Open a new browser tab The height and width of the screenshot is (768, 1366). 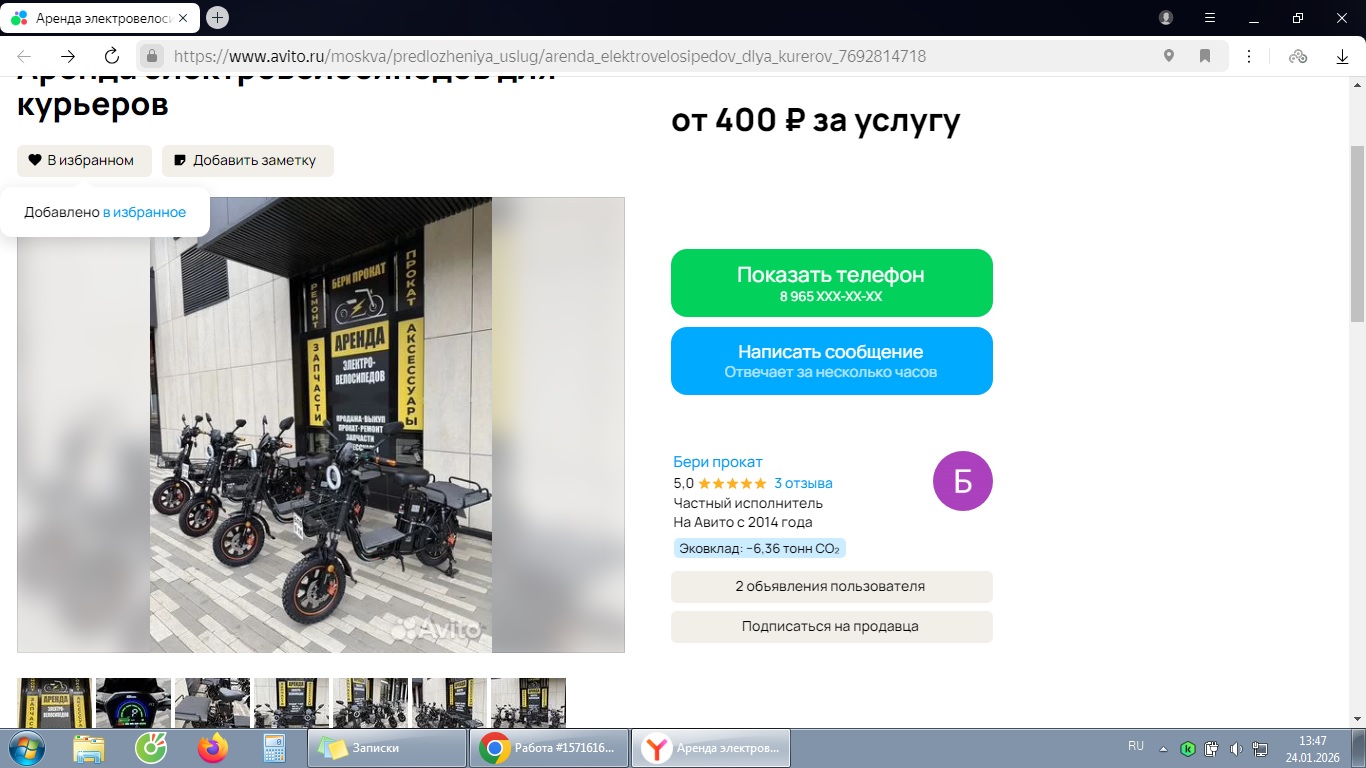click(x=217, y=18)
